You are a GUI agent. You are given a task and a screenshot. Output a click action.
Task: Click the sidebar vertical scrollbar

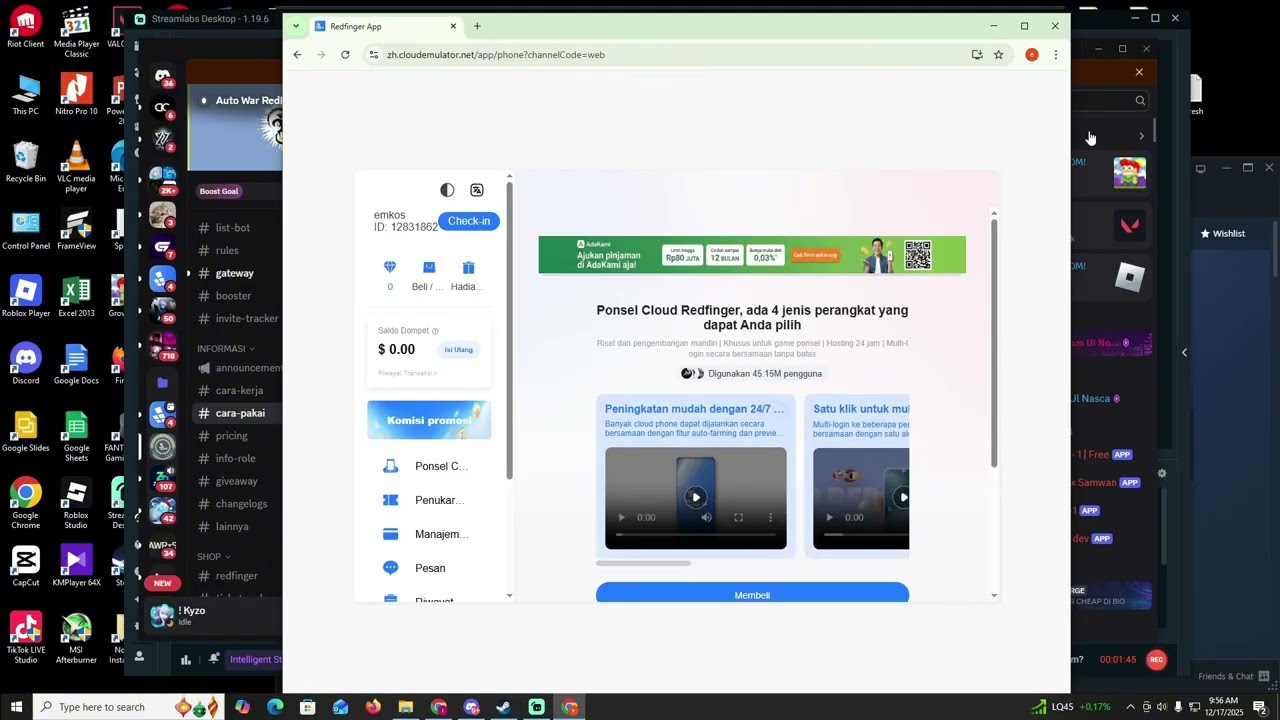pyautogui.click(x=509, y=330)
